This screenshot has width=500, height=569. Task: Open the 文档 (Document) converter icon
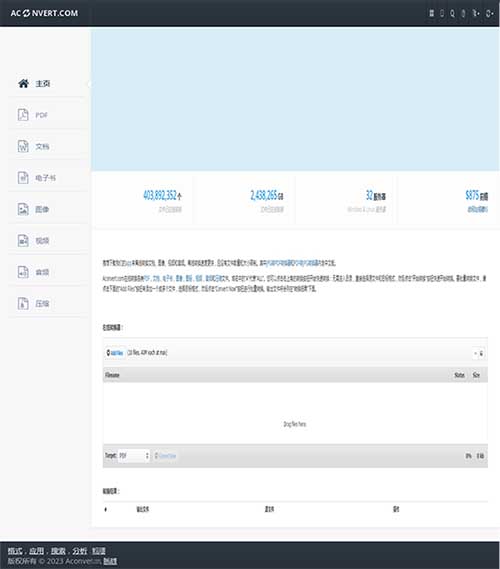pyautogui.click(x=23, y=146)
